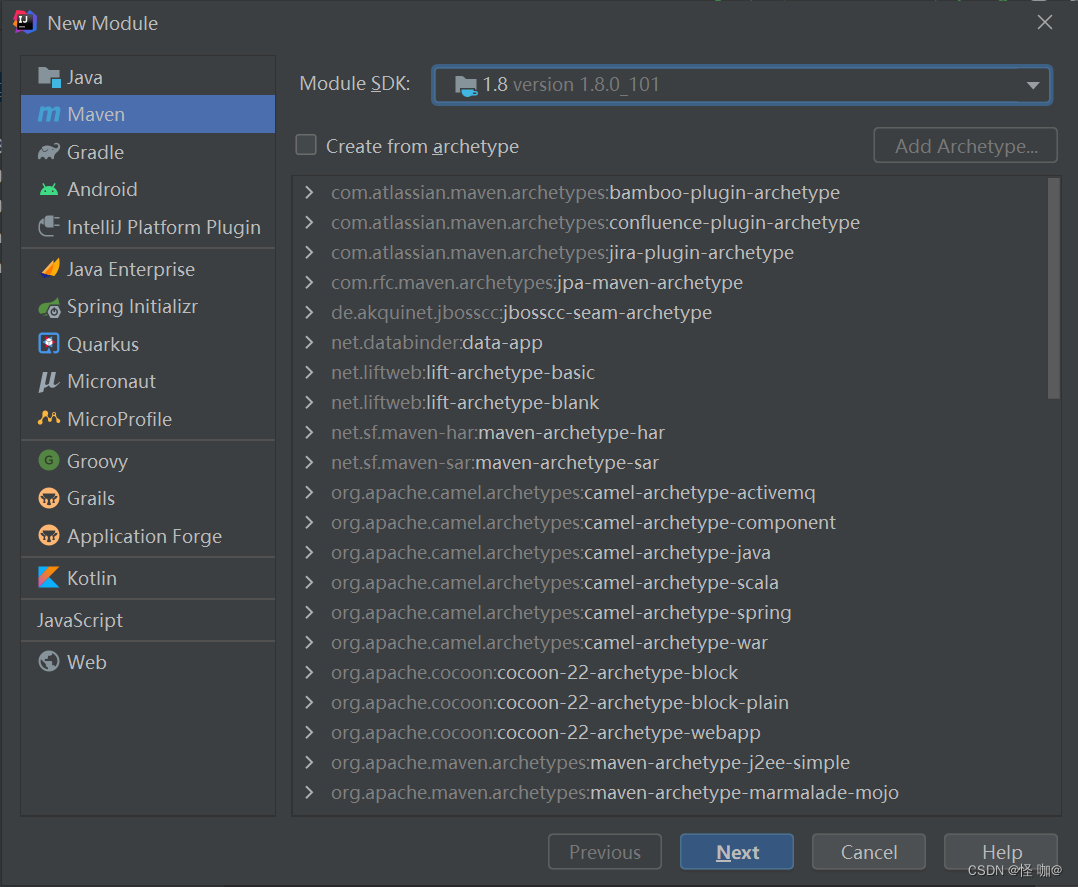The height and width of the screenshot is (887, 1078).
Task: Expand the maven-archetype-har node
Action: coord(309,432)
